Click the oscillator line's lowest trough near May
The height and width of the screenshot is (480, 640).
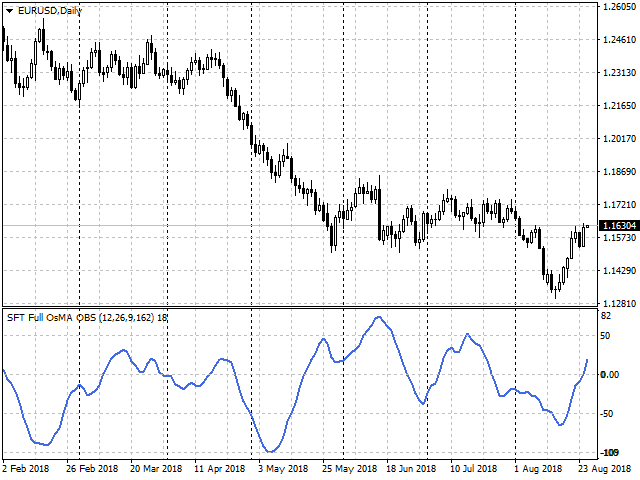click(268, 452)
